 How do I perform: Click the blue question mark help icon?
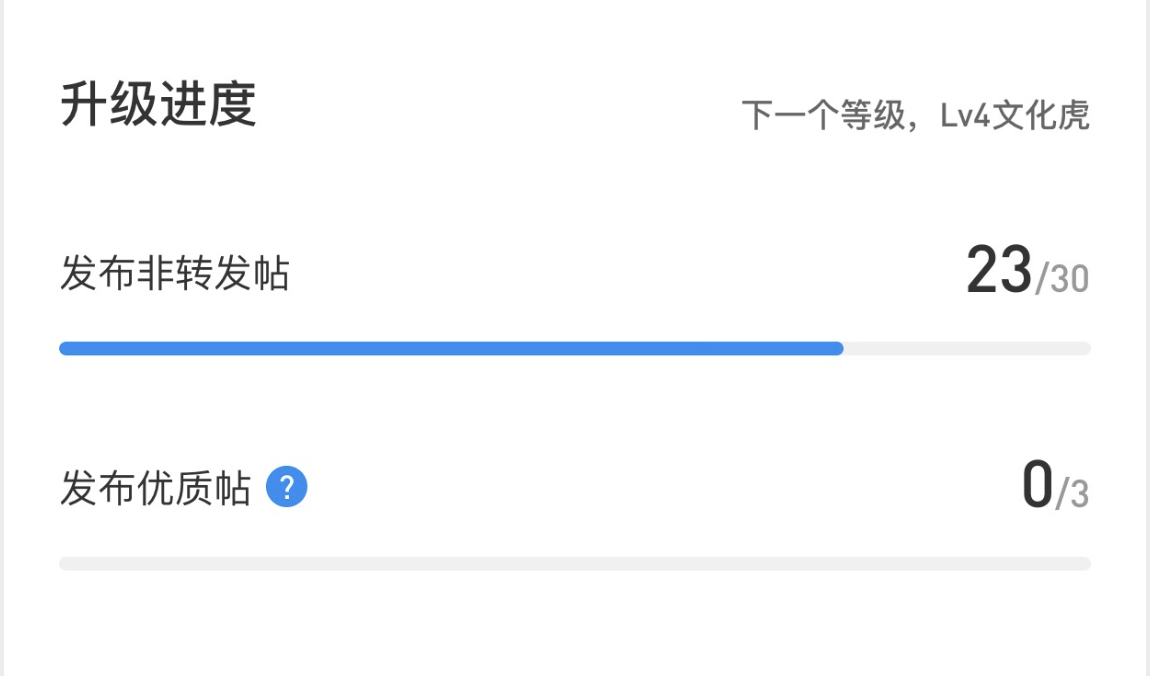(x=287, y=488)
